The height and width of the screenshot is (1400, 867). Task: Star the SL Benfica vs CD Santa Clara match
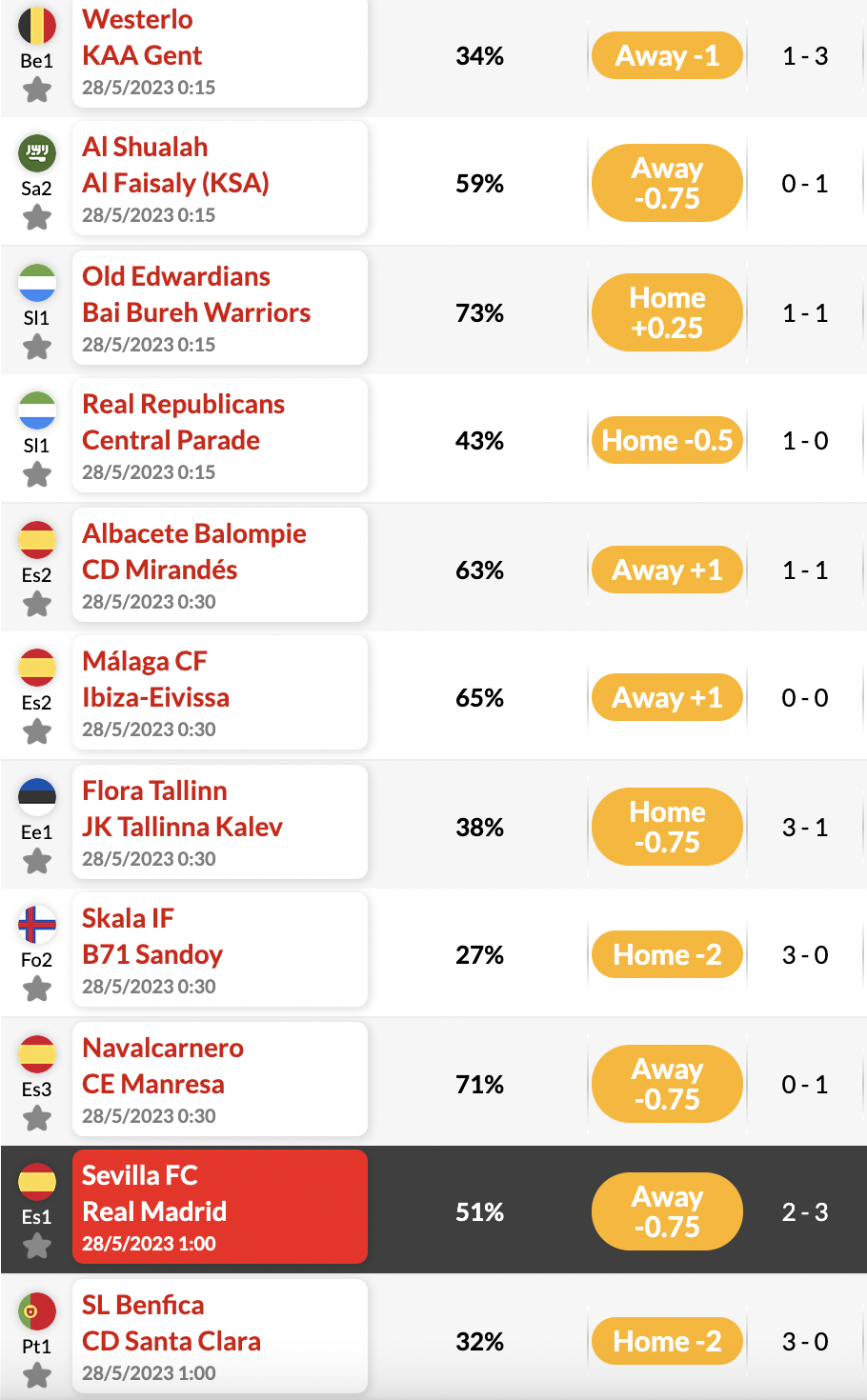tap(37, 1375)
